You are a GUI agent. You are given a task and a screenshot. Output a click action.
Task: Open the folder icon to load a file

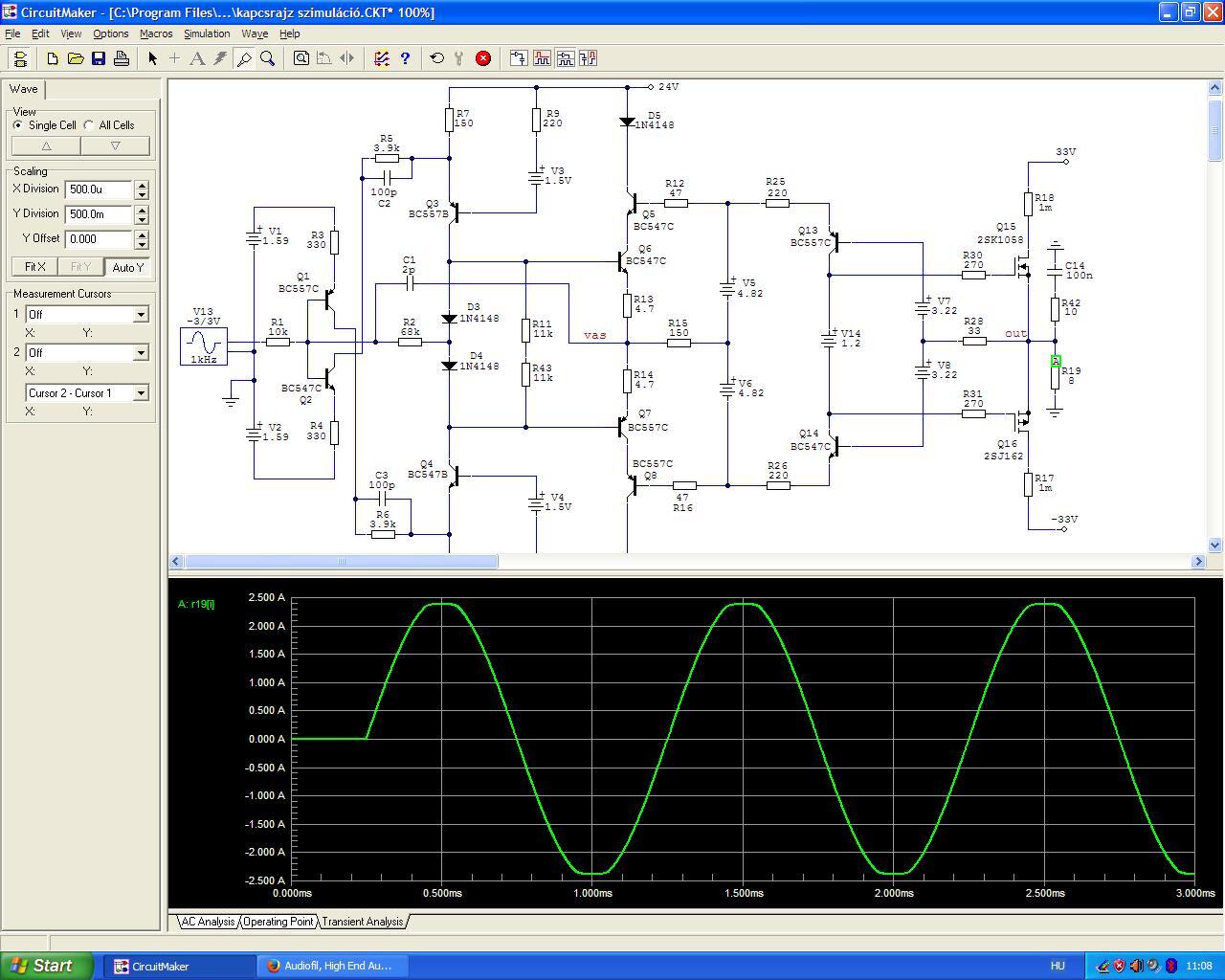[x=76, y=58]
